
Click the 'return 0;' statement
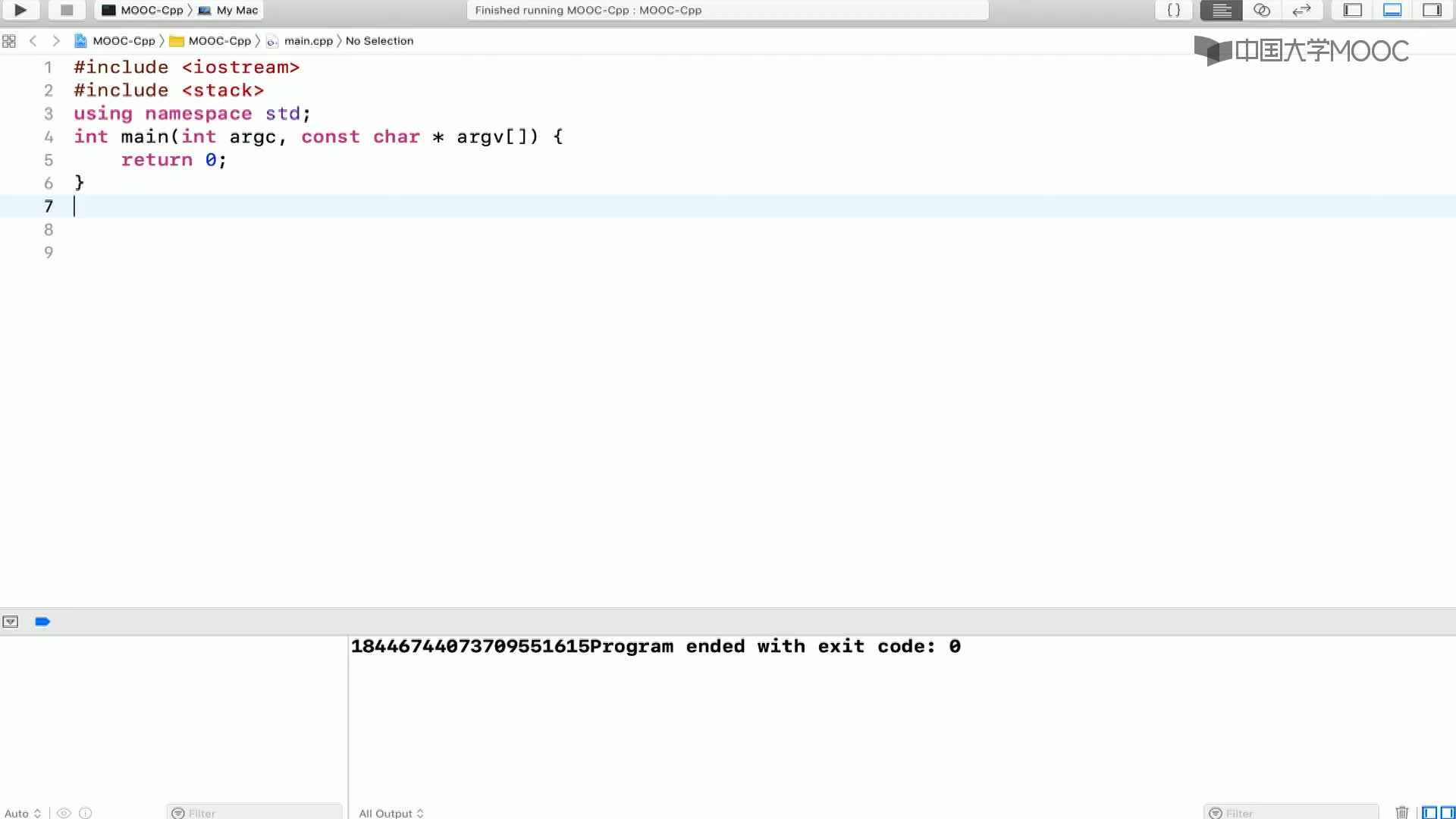pos(174,160)
